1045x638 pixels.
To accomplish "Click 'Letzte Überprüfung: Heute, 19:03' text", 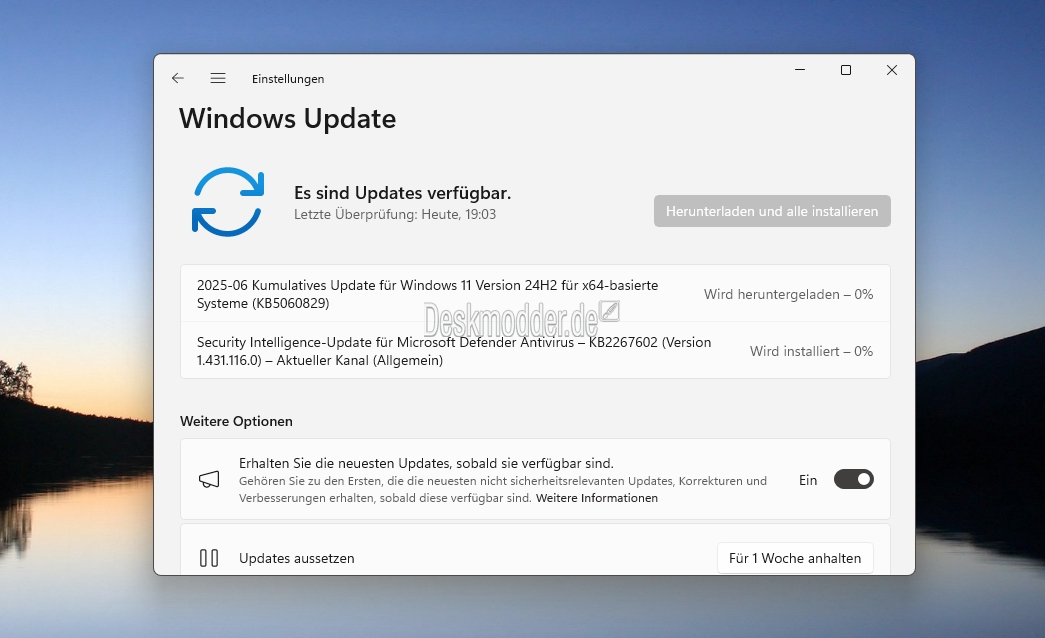I will [x=395, y=214].
